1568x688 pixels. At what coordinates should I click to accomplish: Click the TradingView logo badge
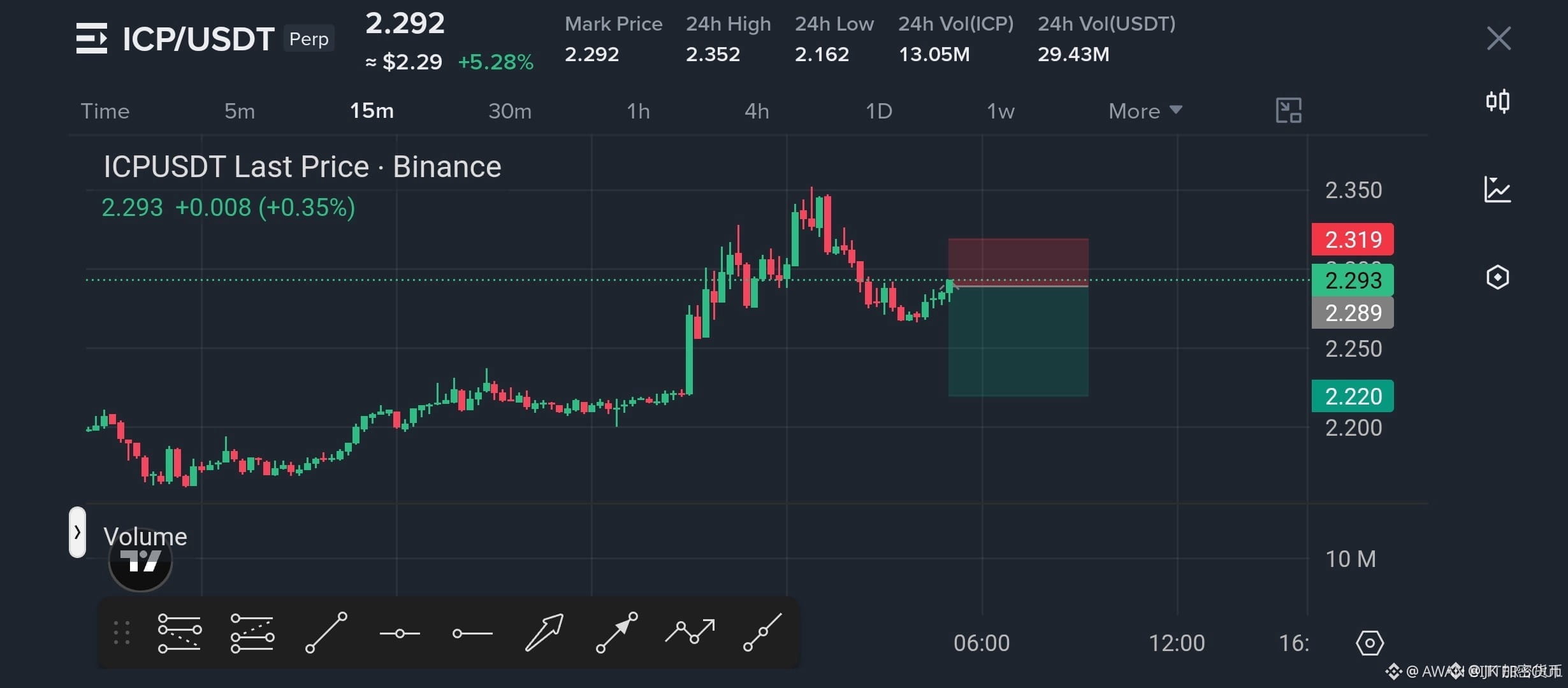(140, 561)
